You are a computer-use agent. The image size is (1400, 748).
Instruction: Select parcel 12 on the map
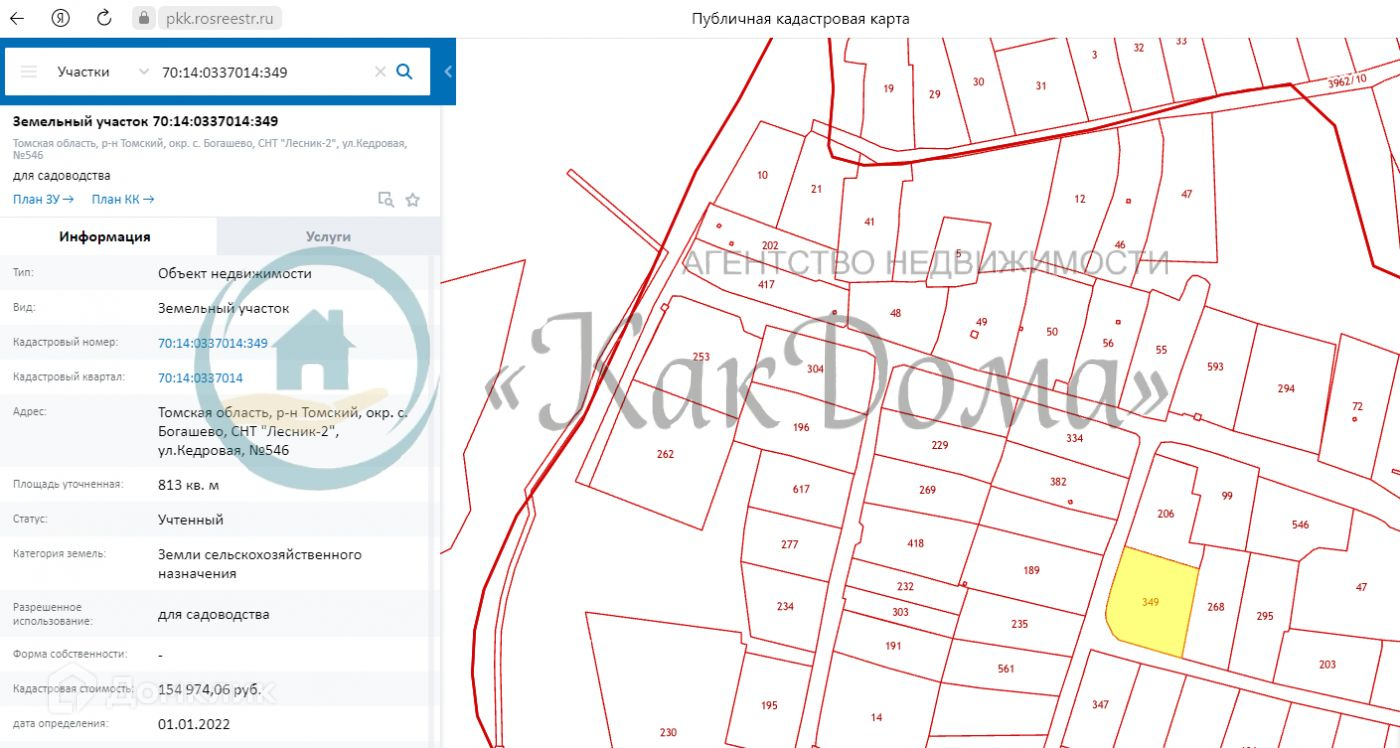coord(1079,199)
